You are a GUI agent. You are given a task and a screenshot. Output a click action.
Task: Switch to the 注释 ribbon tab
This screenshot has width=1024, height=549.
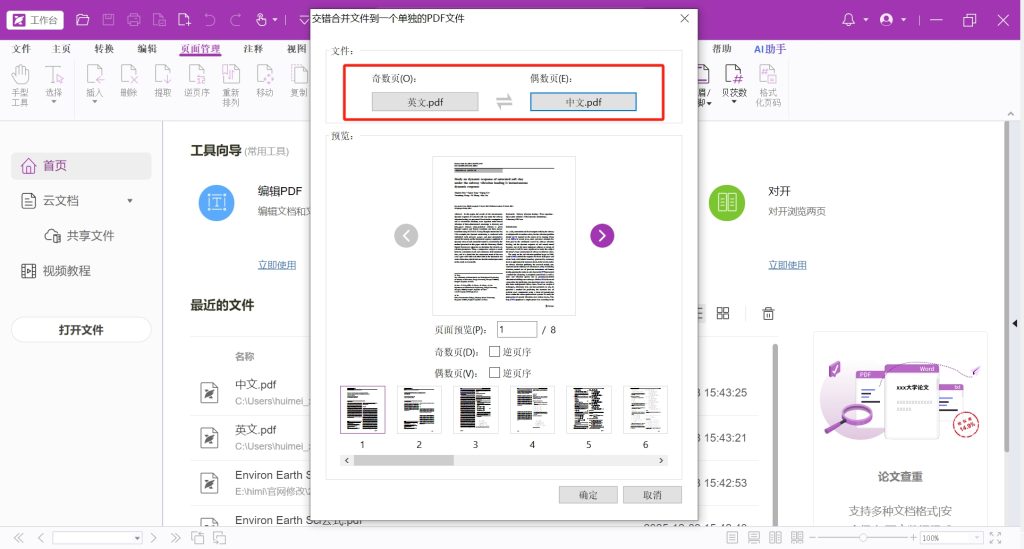pos(253,48)
